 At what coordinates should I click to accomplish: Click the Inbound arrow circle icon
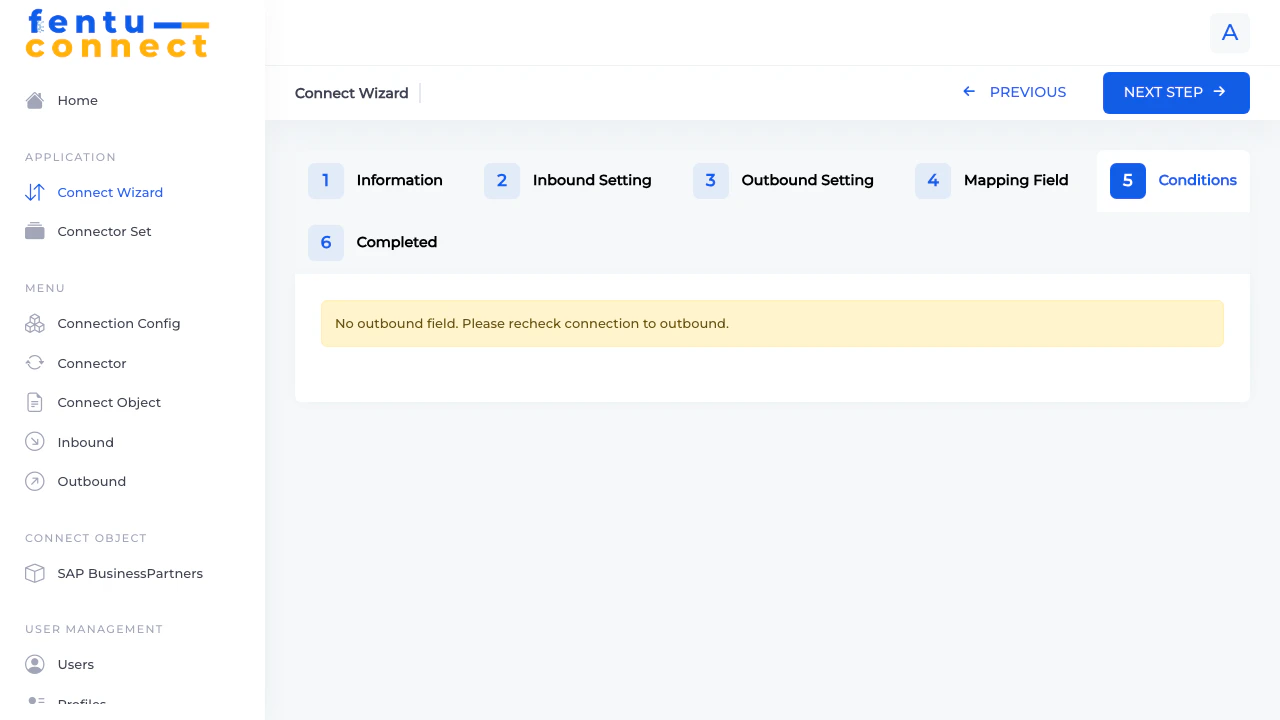pos(35,442)
